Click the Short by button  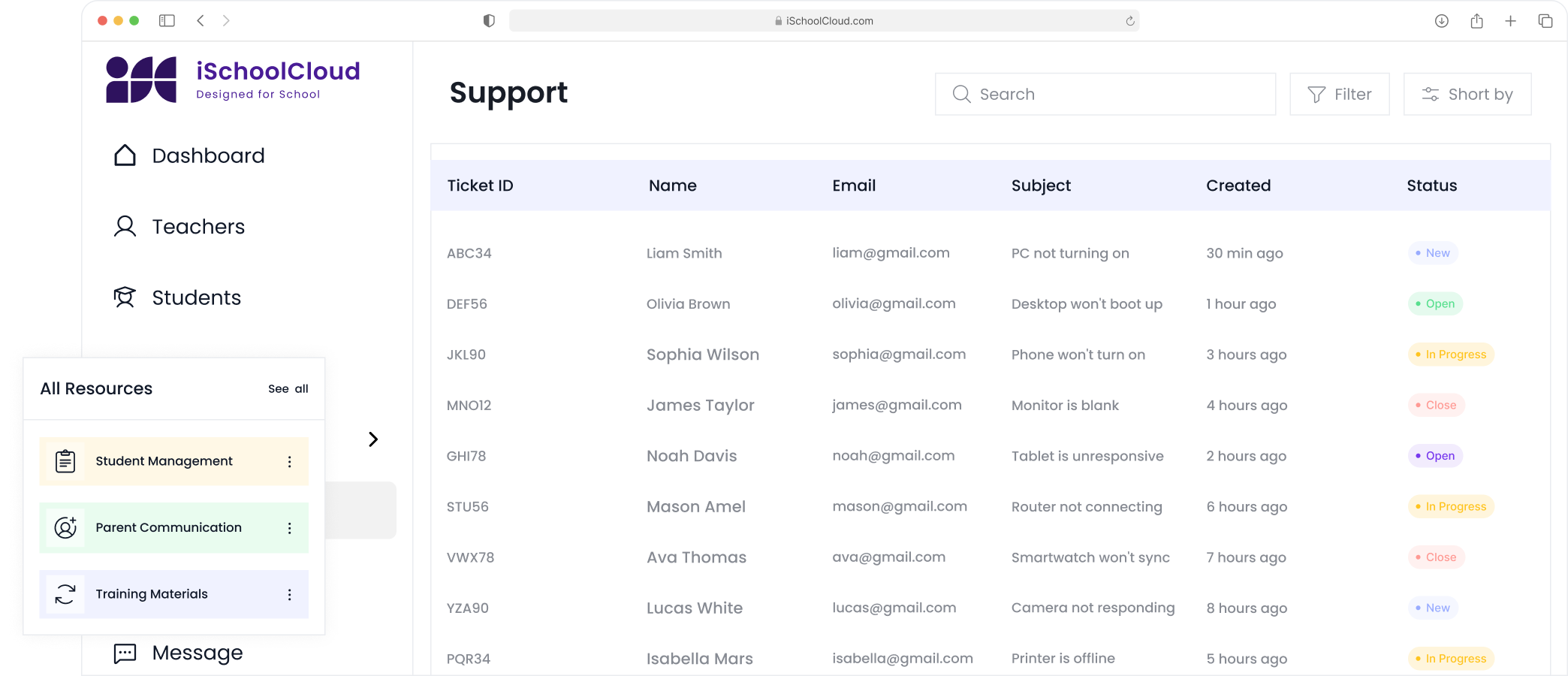[x=1467, y=94]
